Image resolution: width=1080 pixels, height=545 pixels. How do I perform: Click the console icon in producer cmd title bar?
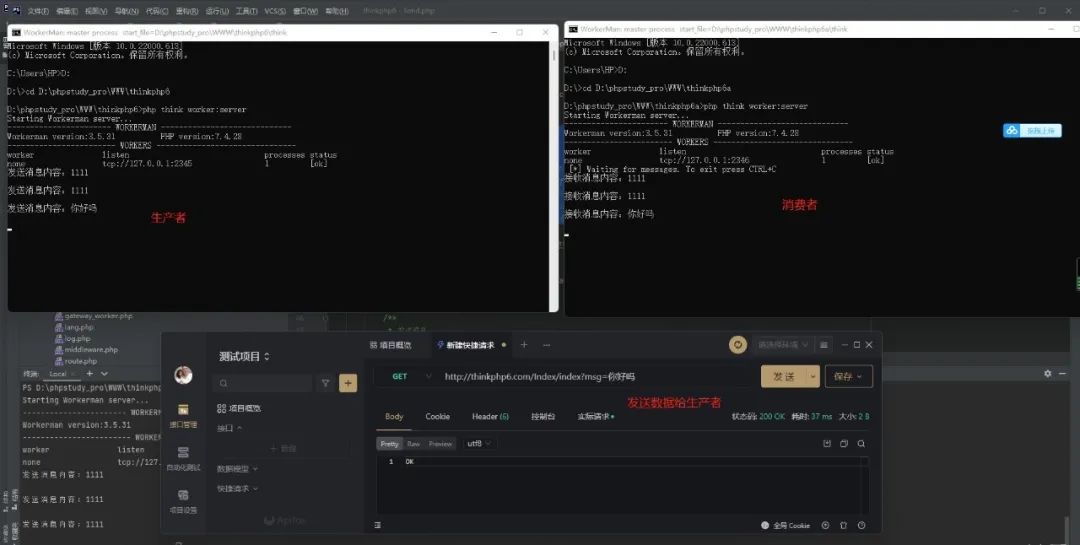tap(16, 32)
